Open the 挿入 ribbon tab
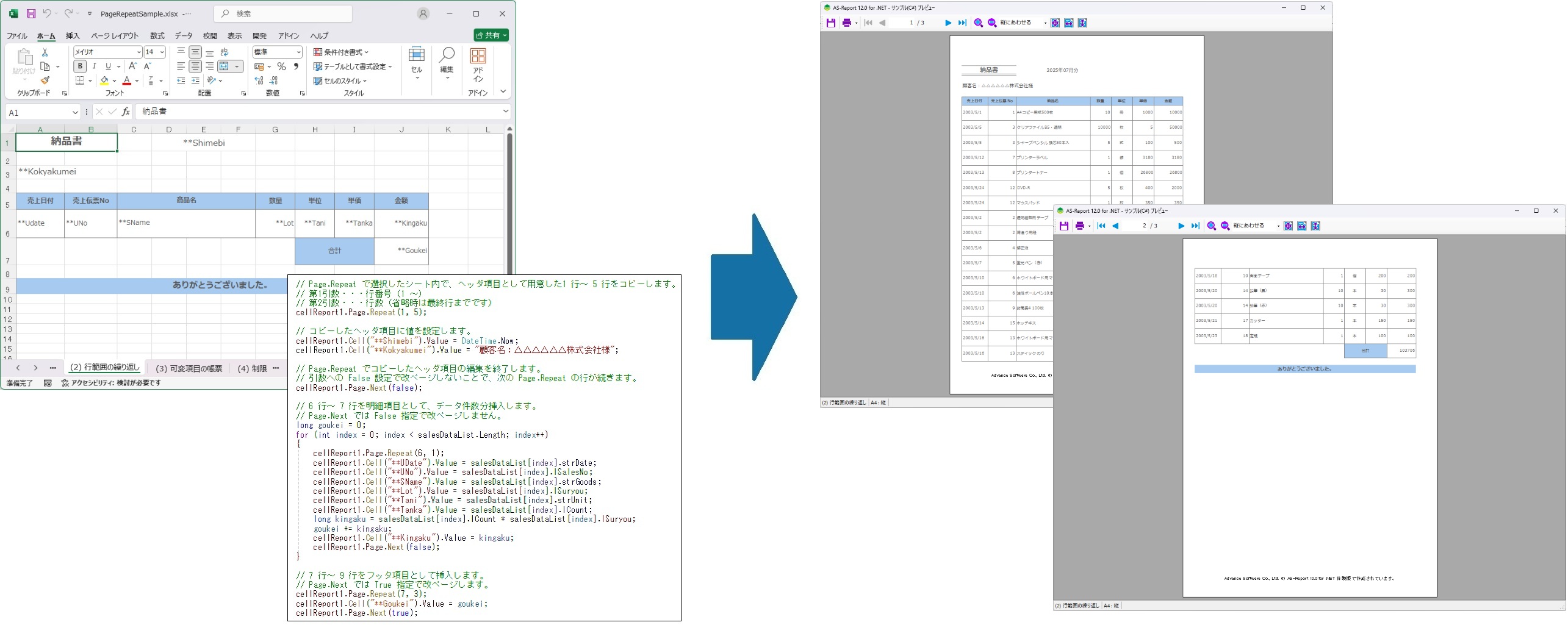The height and width of the screenshot is (625, 1568). [73, 36]
